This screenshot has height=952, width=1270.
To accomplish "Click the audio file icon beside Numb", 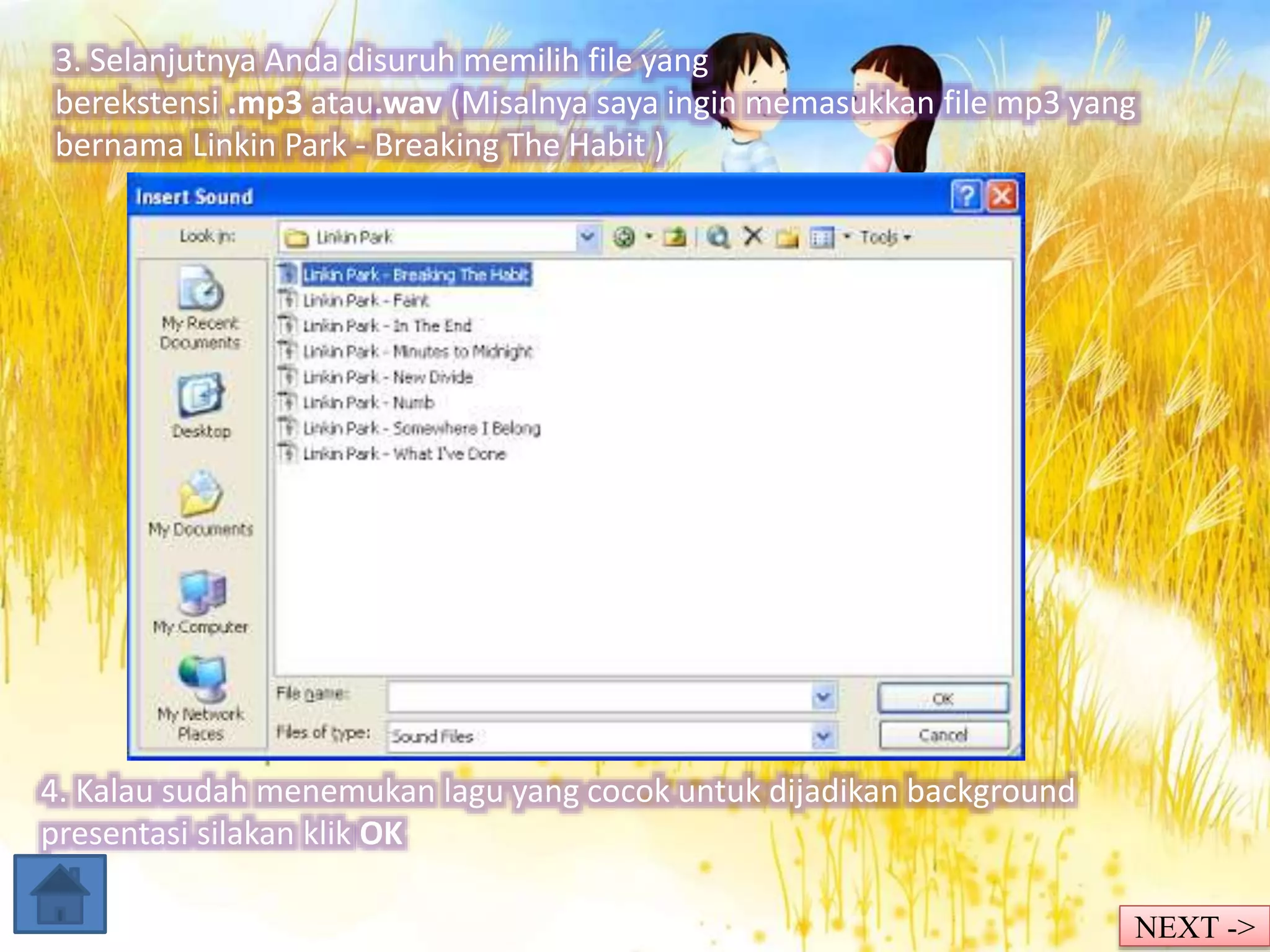I will 288,402.
